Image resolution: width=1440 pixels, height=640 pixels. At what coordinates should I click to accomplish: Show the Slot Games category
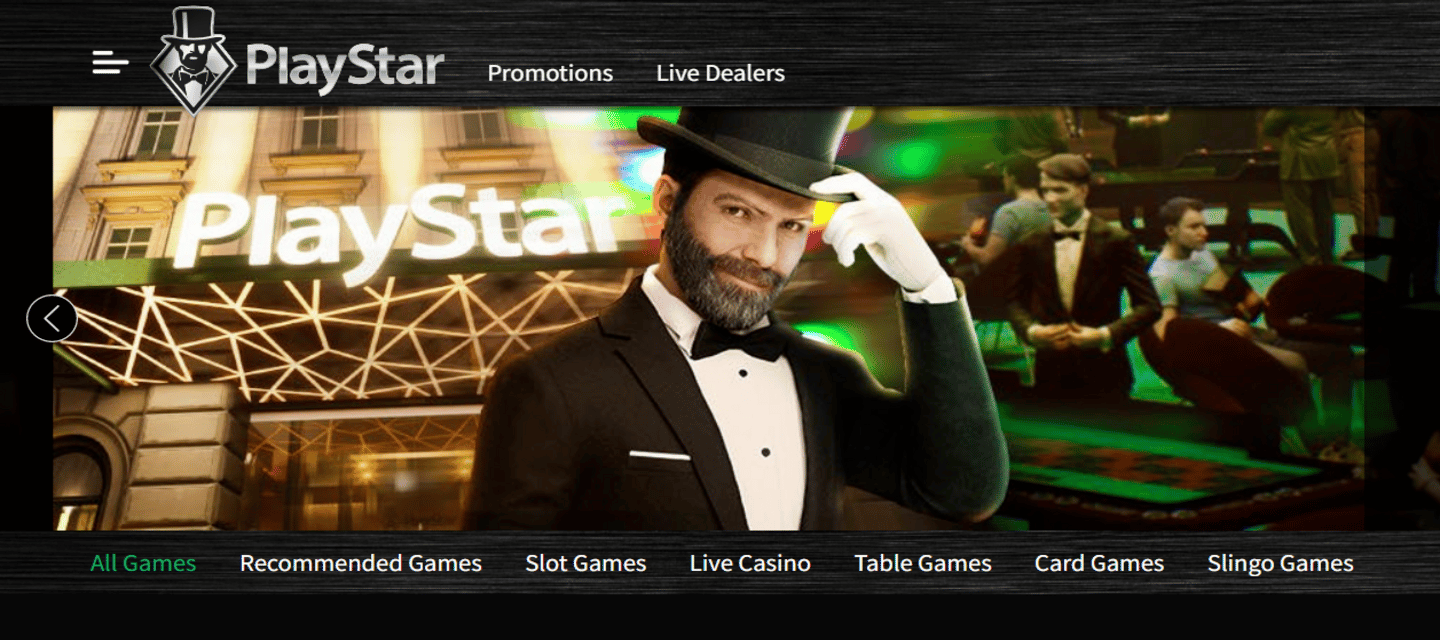point(586,563)
